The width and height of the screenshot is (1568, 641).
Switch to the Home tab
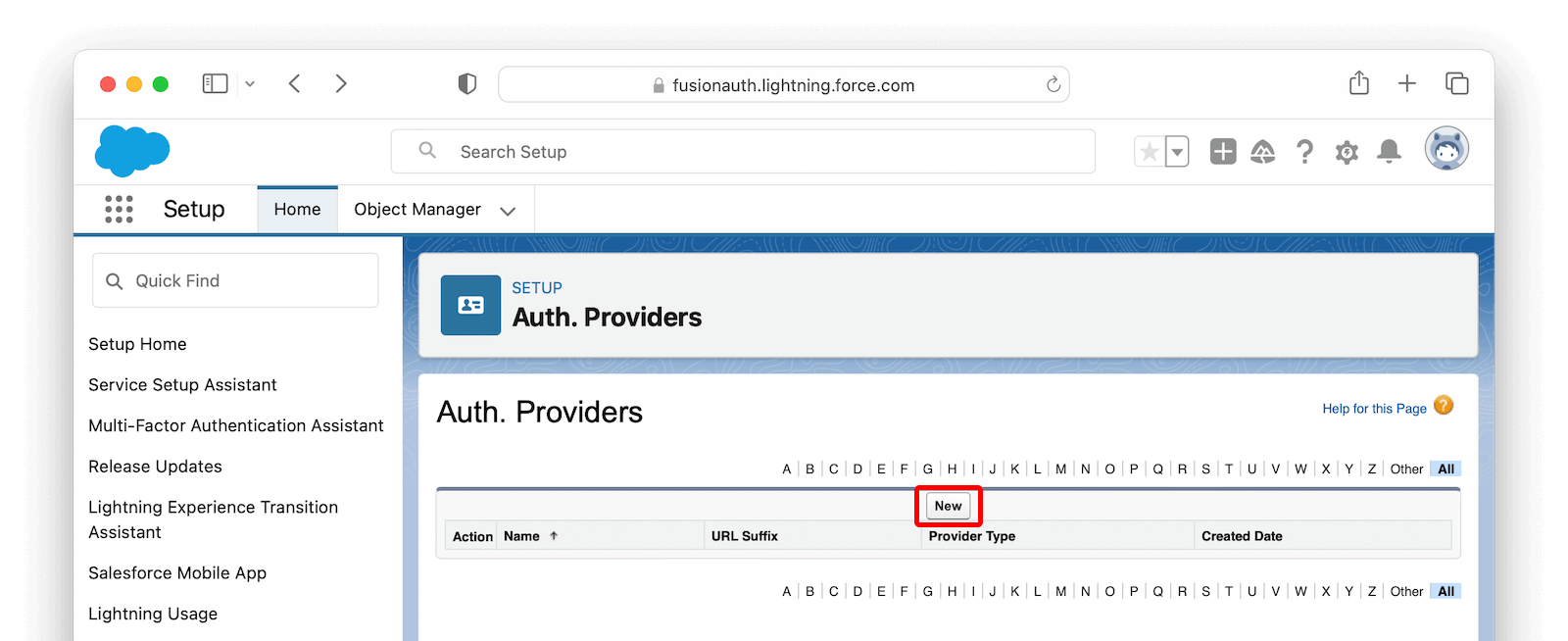point(297,209)
